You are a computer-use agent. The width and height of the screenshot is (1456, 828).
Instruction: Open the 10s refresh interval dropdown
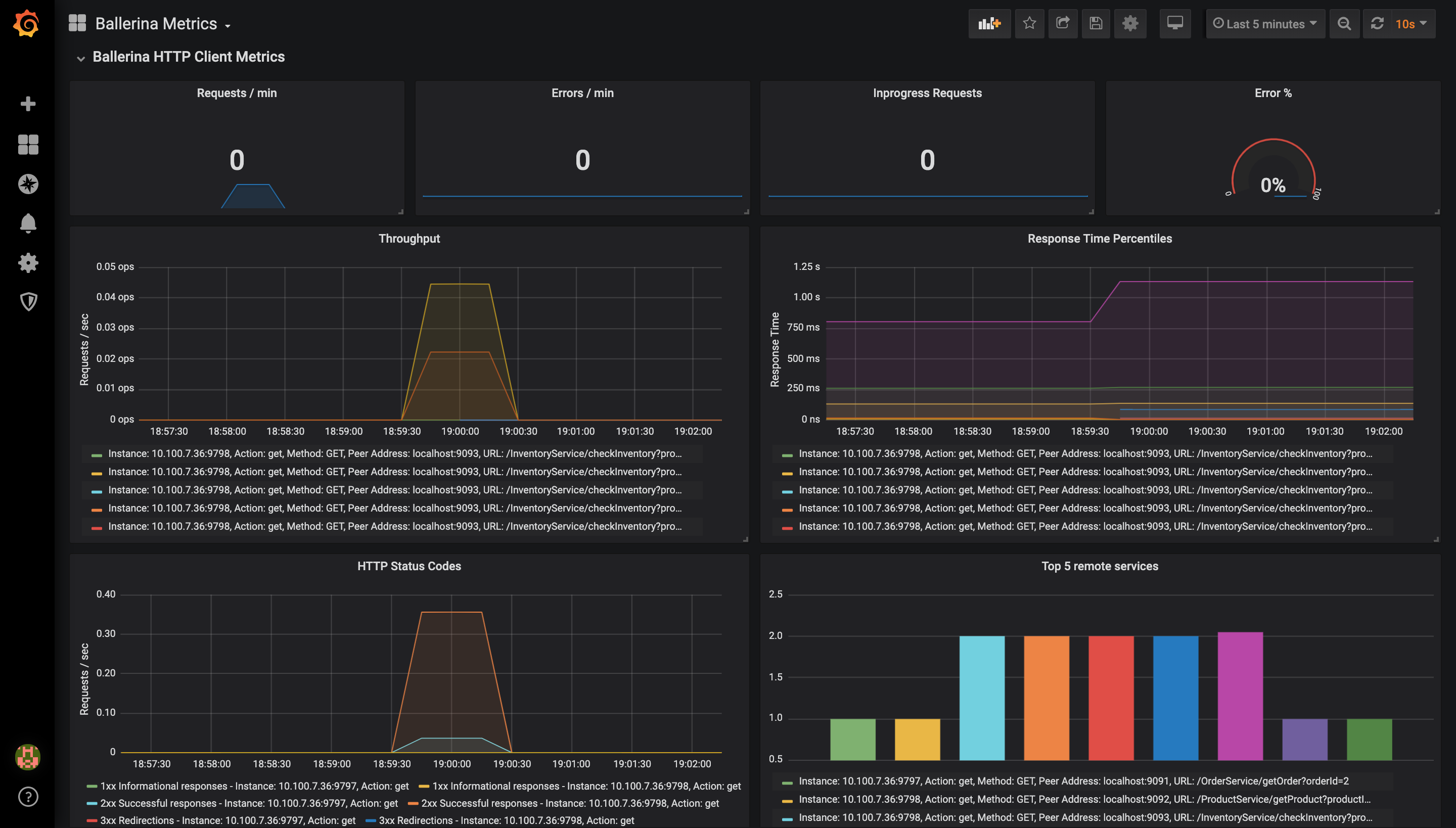[1411, 23]
